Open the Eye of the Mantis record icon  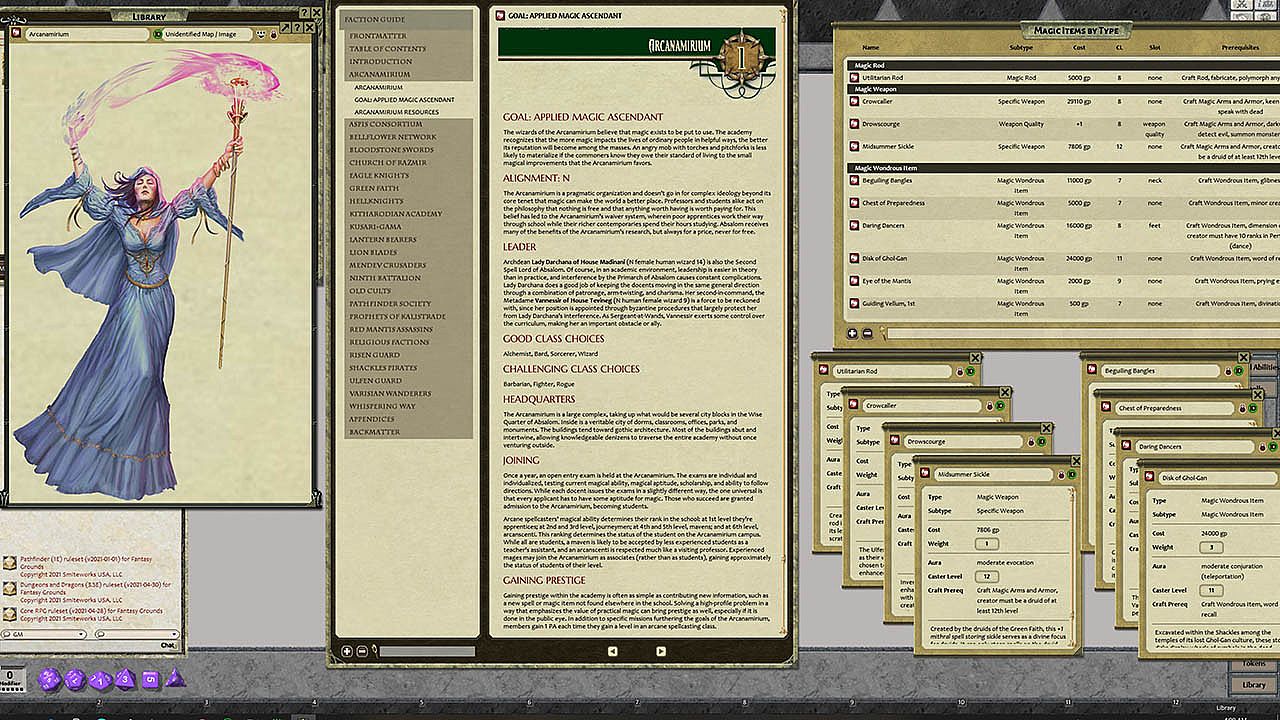(854, 282)
